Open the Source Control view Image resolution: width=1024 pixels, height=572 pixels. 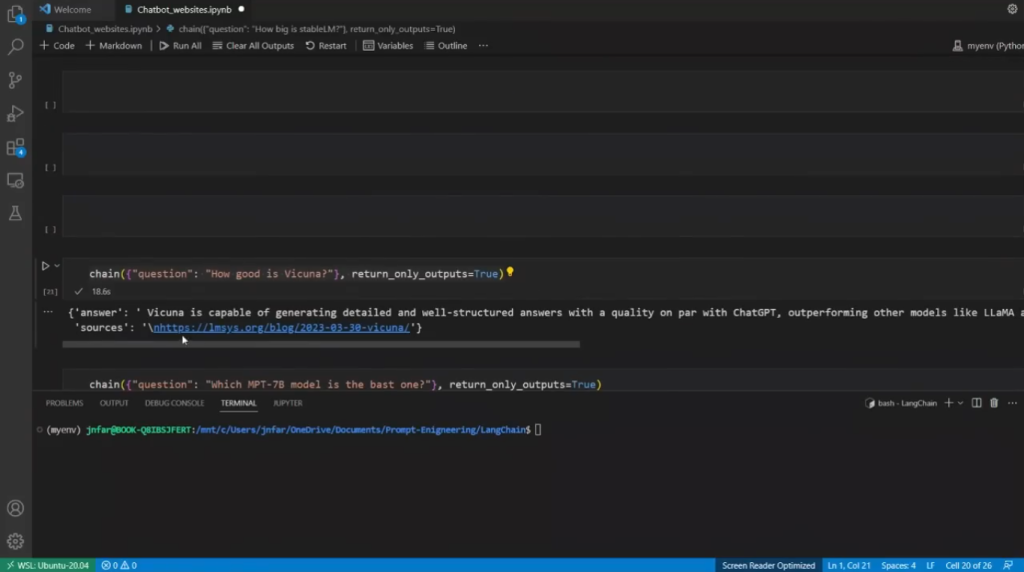tap(15, 80)
